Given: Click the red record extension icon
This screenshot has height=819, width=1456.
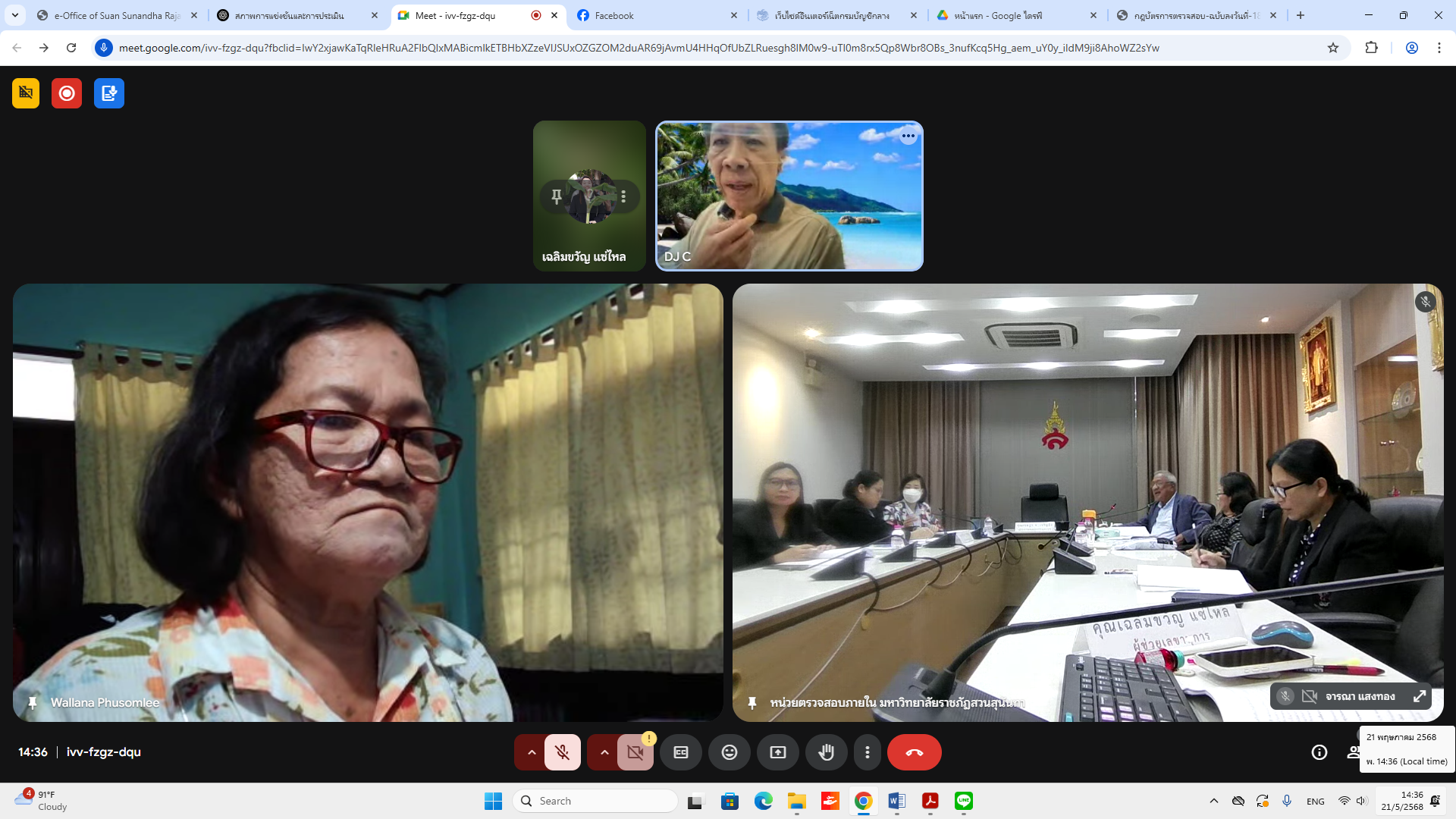Looking at the screenshot, I should coord(67,93).
